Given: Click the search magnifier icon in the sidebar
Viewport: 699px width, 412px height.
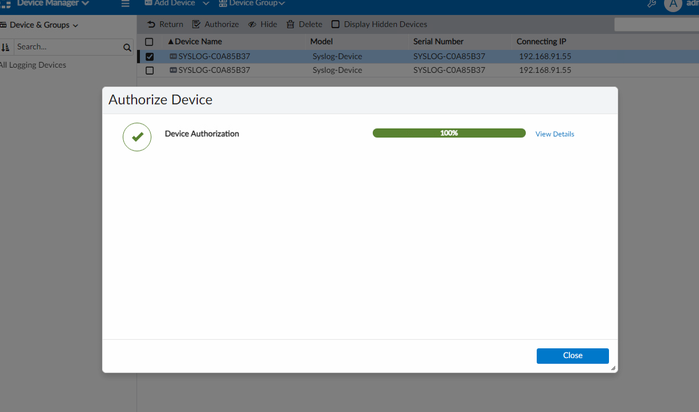Looking at the screenshot, I should 127,47.
